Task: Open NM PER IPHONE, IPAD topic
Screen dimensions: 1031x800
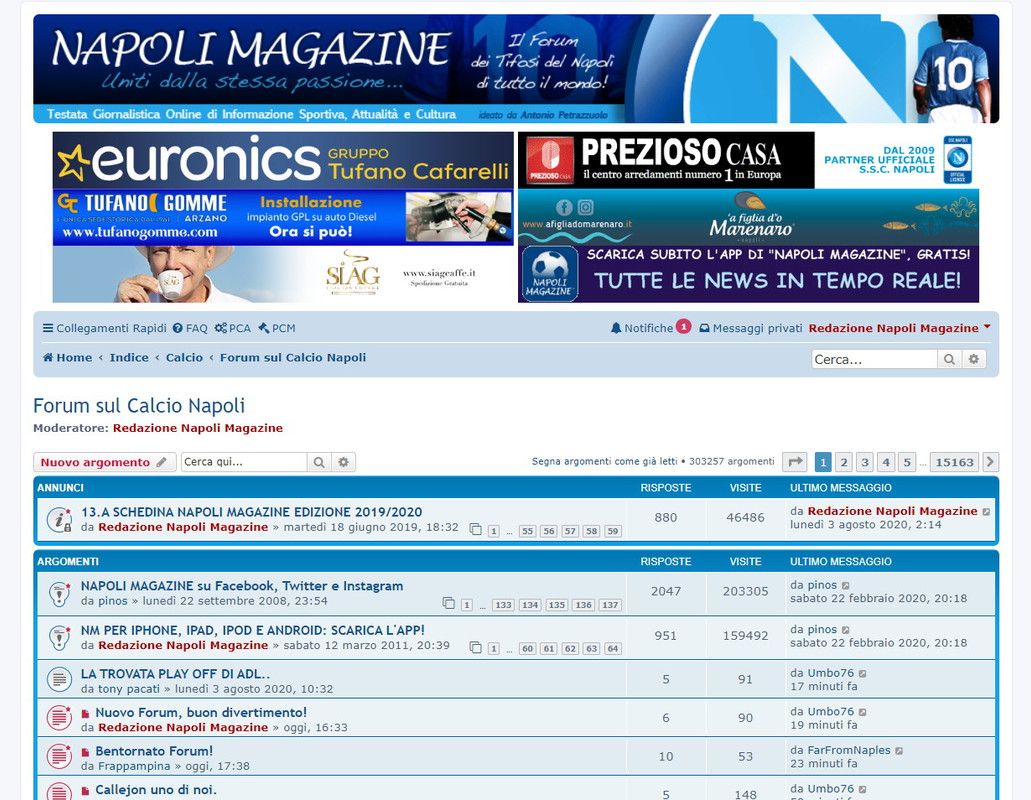Action: [252, 630]
